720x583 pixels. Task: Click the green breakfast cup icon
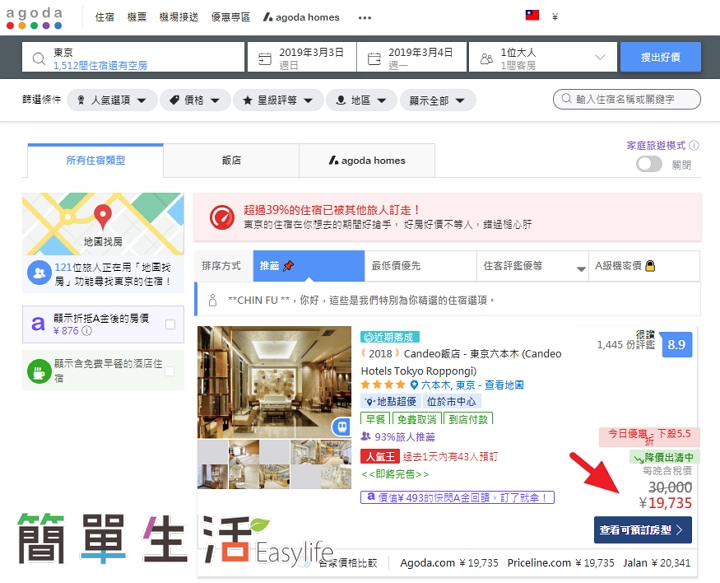click(39, 371)
